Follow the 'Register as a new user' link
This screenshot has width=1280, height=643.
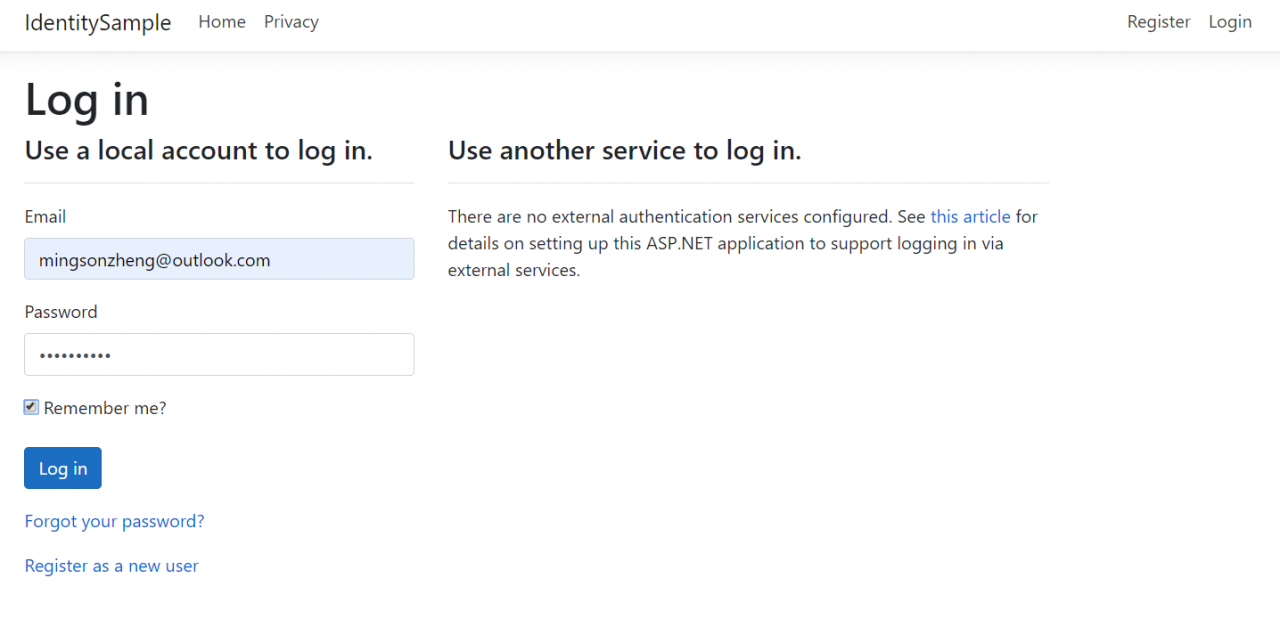111,566
